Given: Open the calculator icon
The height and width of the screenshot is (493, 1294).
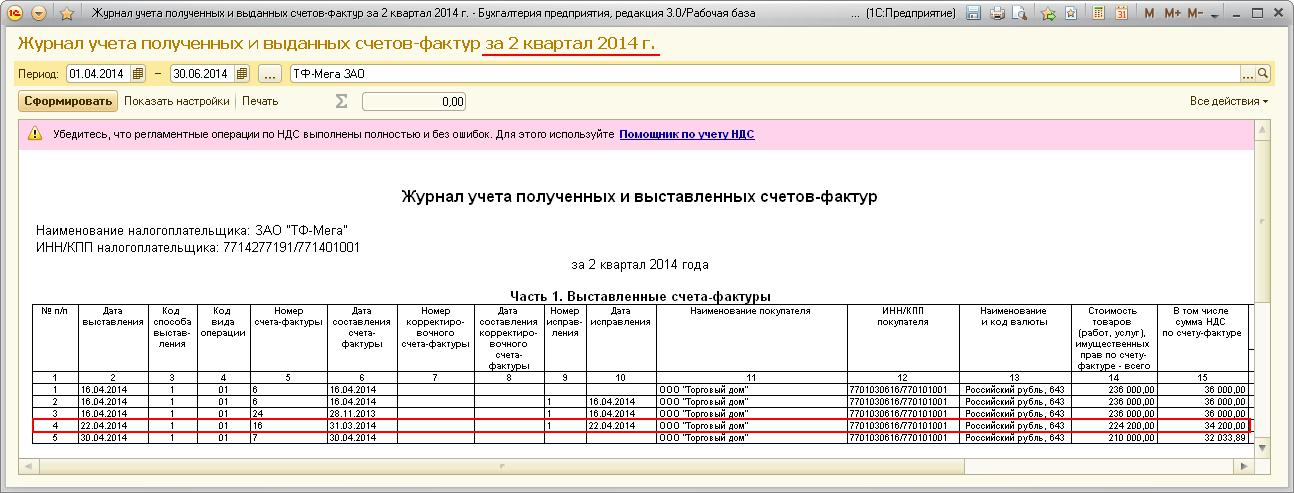Looking at the screenshot, I should click(1098, 14).
